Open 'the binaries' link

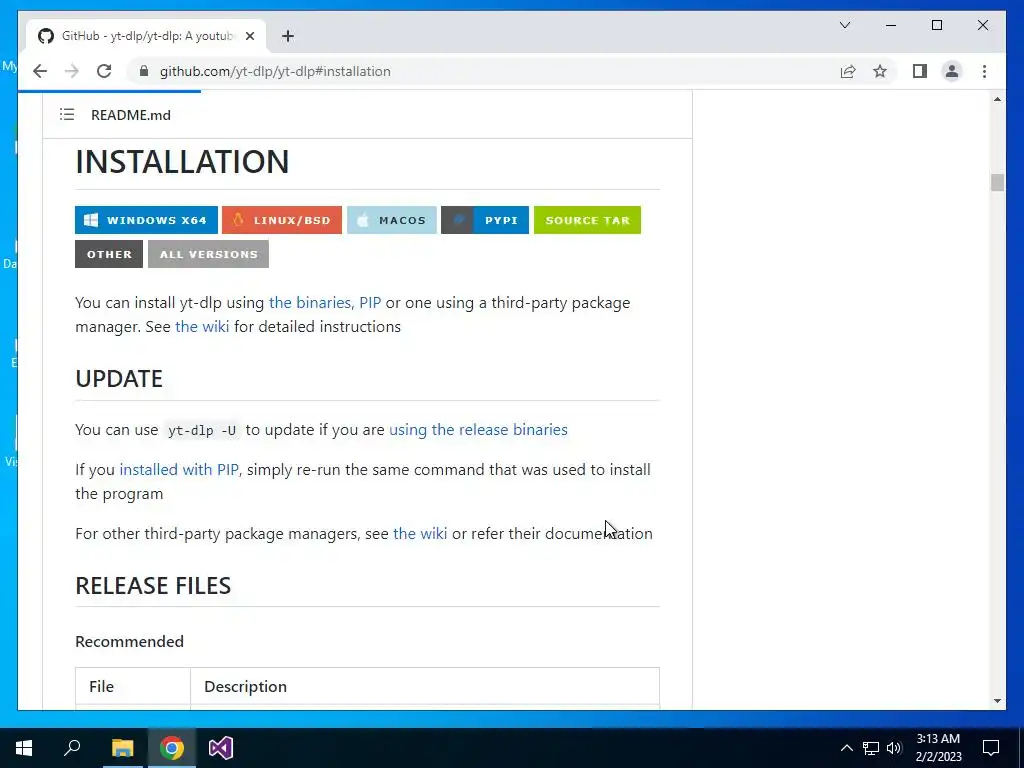(312, 303)
